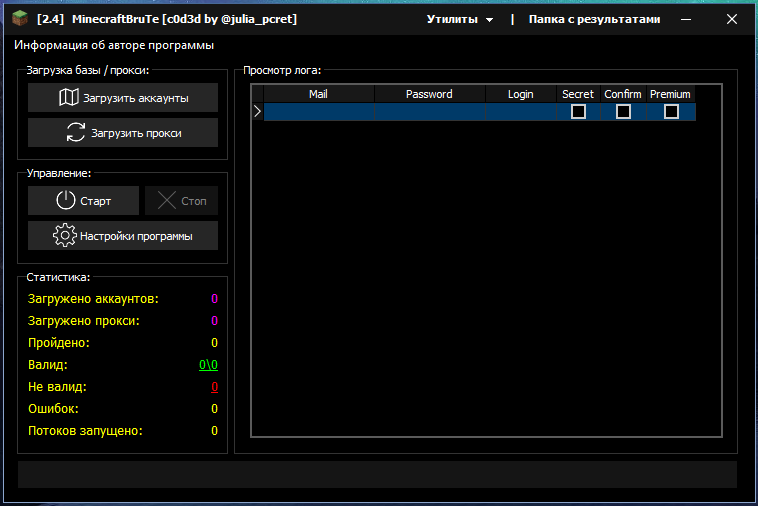Click the Загрузка базы / прокси: group label
Image resolution: width=758 pixels, height=506 pixels.
click(87, 71)
